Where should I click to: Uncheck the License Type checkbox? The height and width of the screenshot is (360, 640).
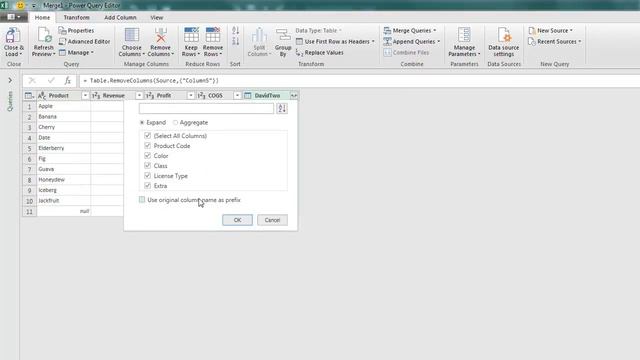point(148,176)
